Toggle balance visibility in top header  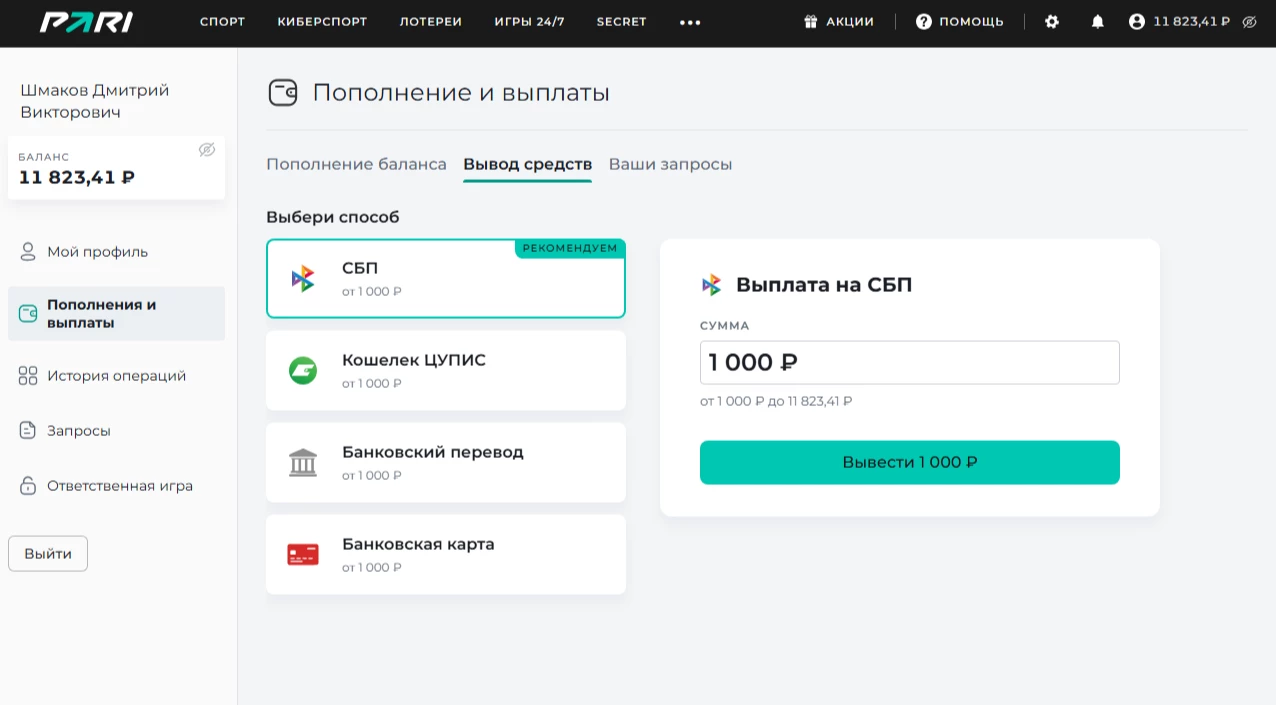(x=1249, y=22)
